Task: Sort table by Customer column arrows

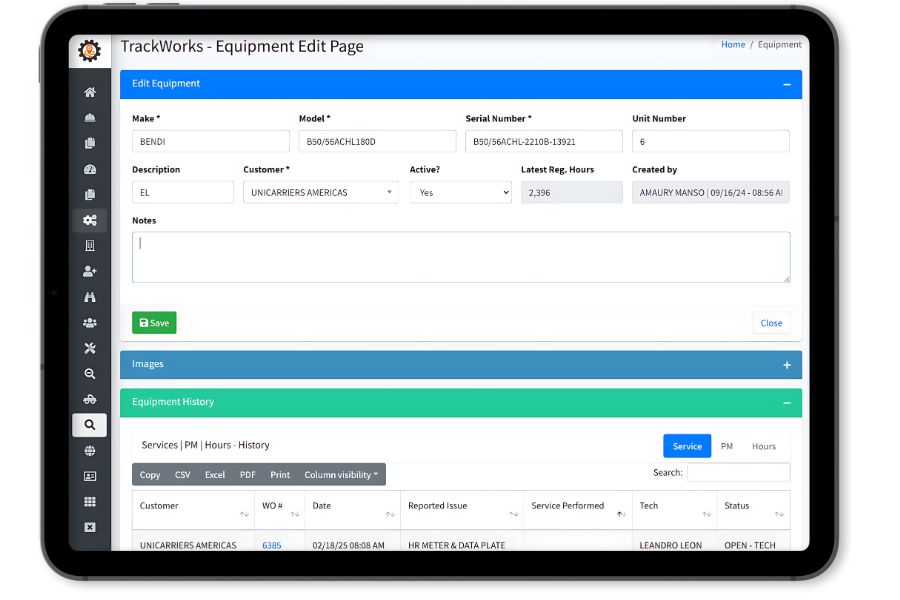Action: (245, 514)
